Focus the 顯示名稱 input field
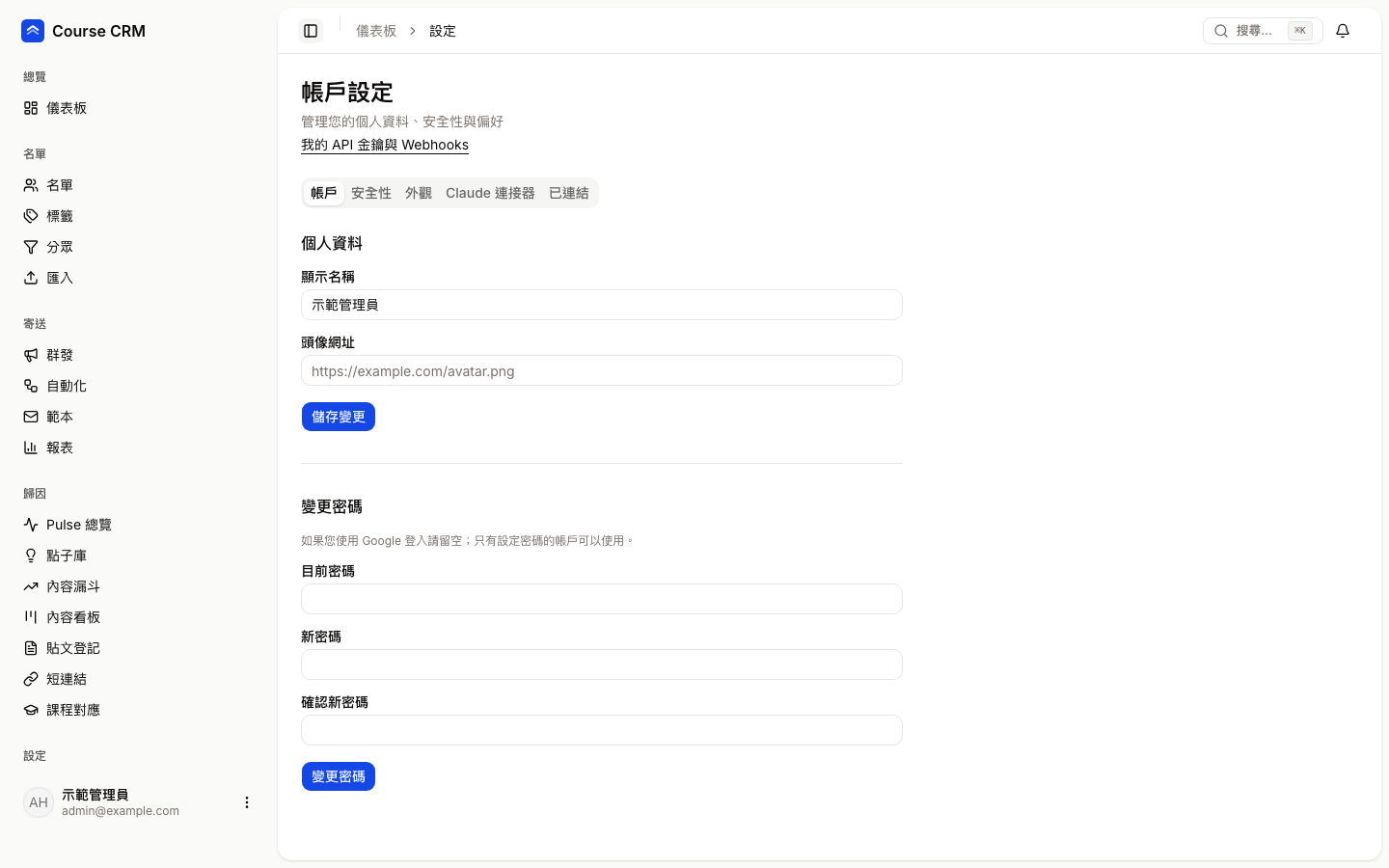1389x868 pixels. click(x=602, y=305)
